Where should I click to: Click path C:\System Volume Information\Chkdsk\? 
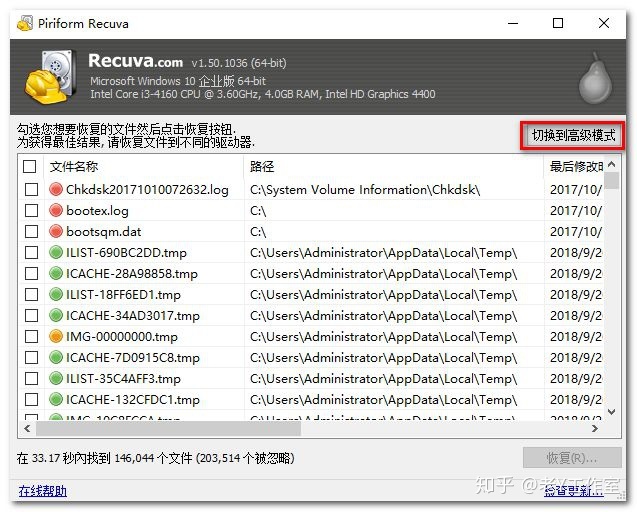365,190
